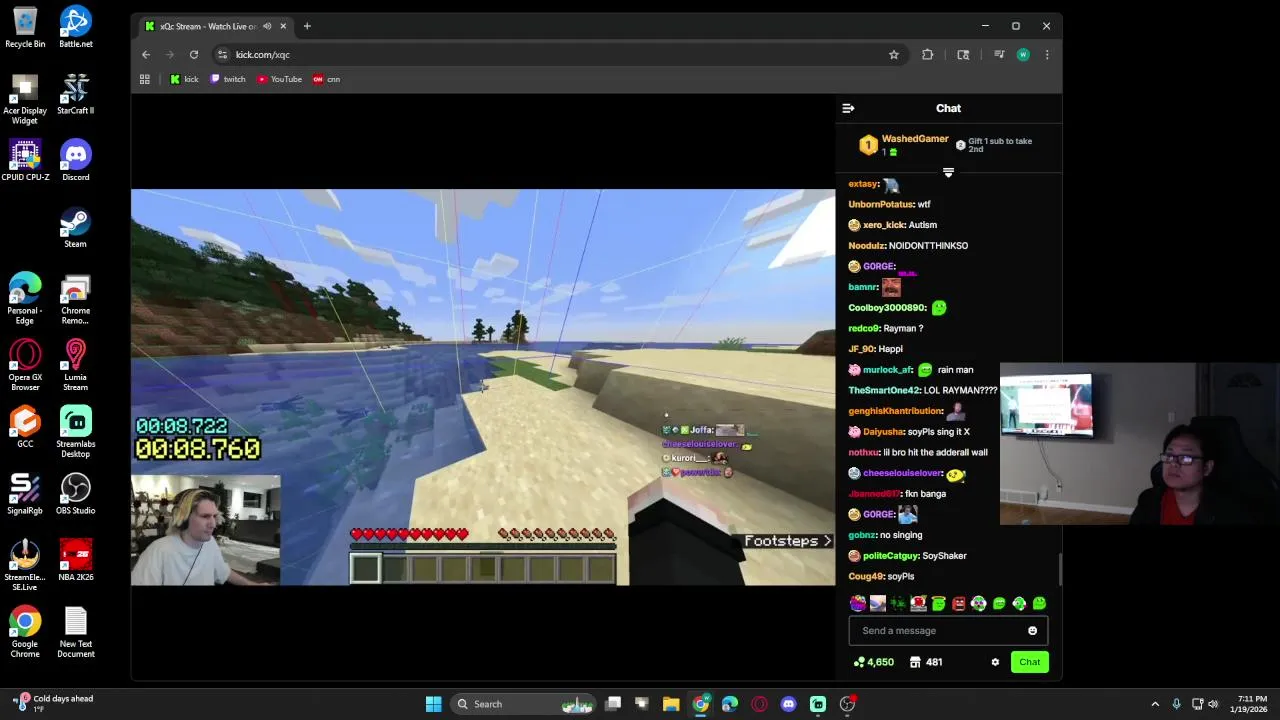The image size is (1280, 720).
Task: Open Chrome profile avatar
Action: [1023, 55]
